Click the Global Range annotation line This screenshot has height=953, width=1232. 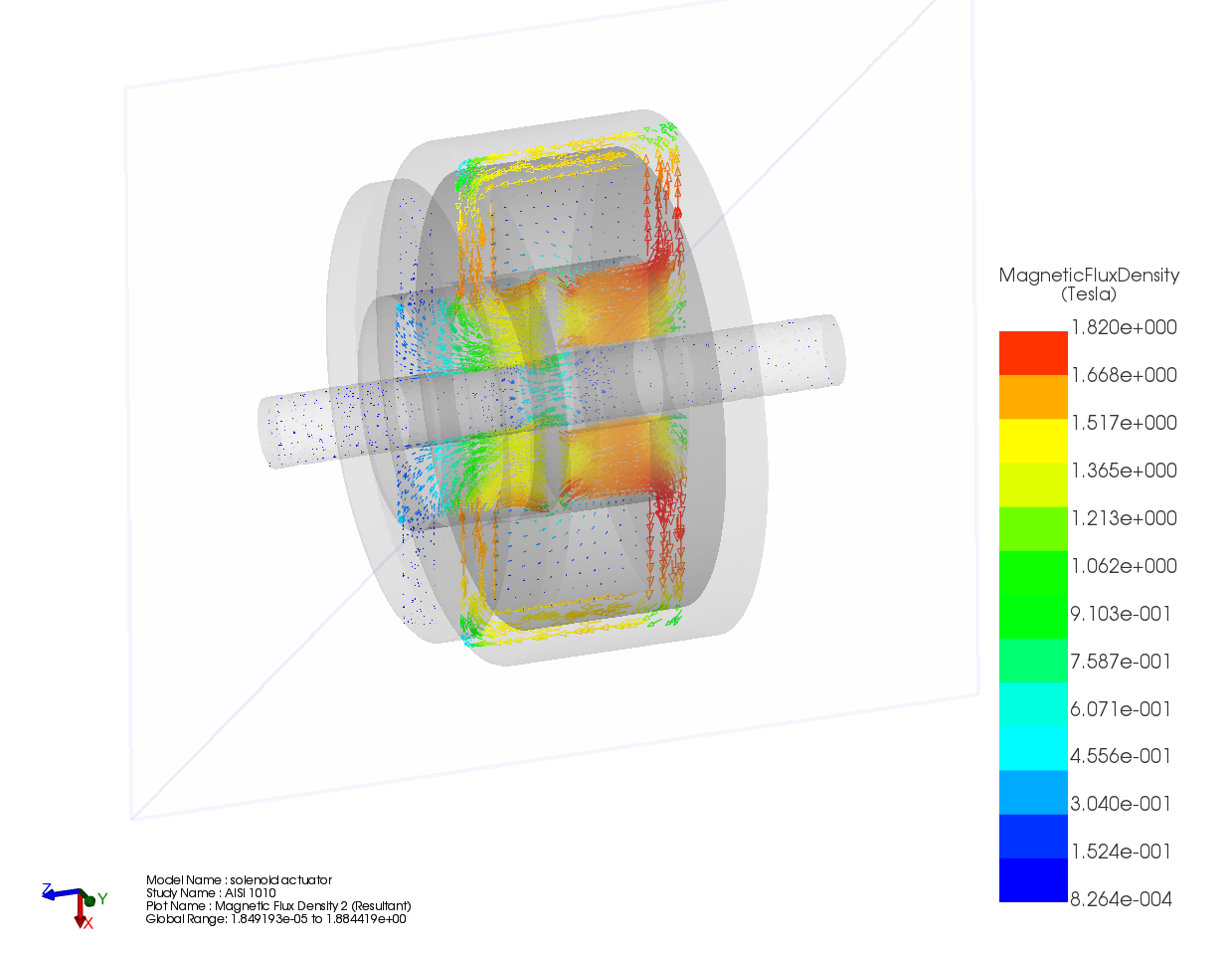(275, 919)
